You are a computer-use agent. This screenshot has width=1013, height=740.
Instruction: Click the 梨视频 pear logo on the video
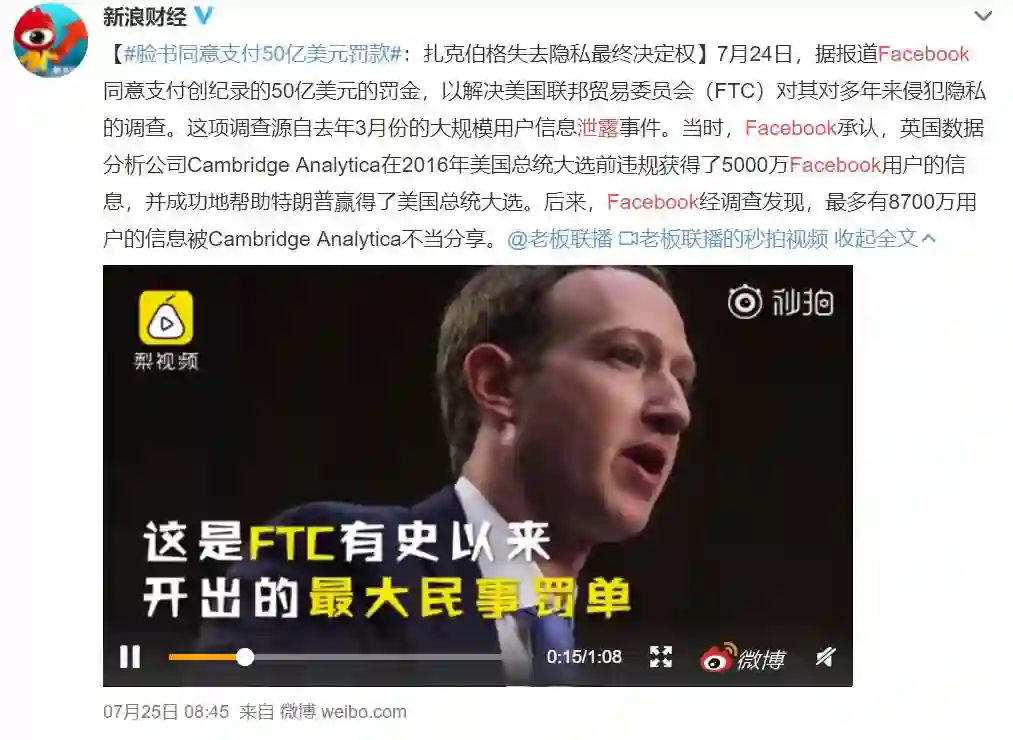point(166,330)
